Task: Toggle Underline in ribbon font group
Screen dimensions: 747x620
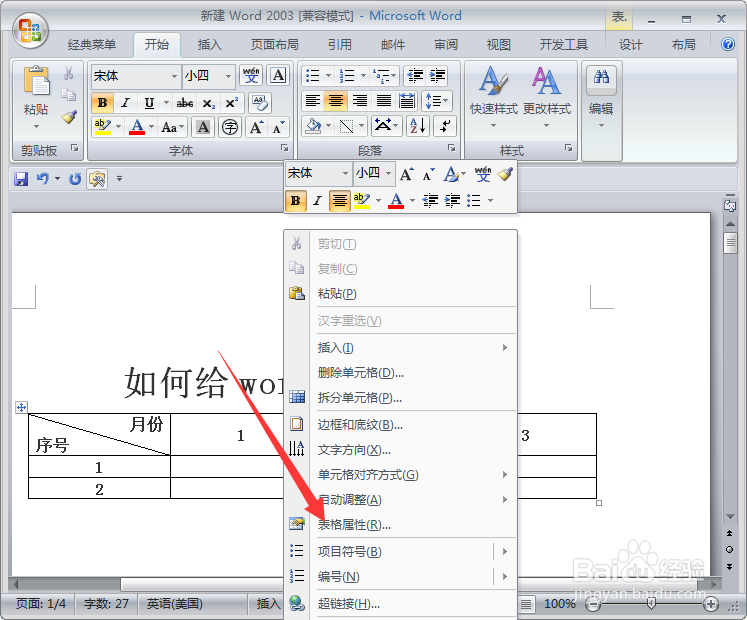Action: (149, 102)
